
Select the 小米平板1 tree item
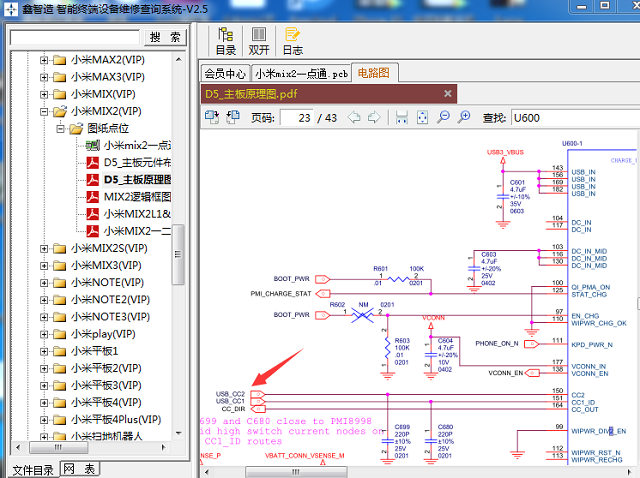[x=94, y=351]
